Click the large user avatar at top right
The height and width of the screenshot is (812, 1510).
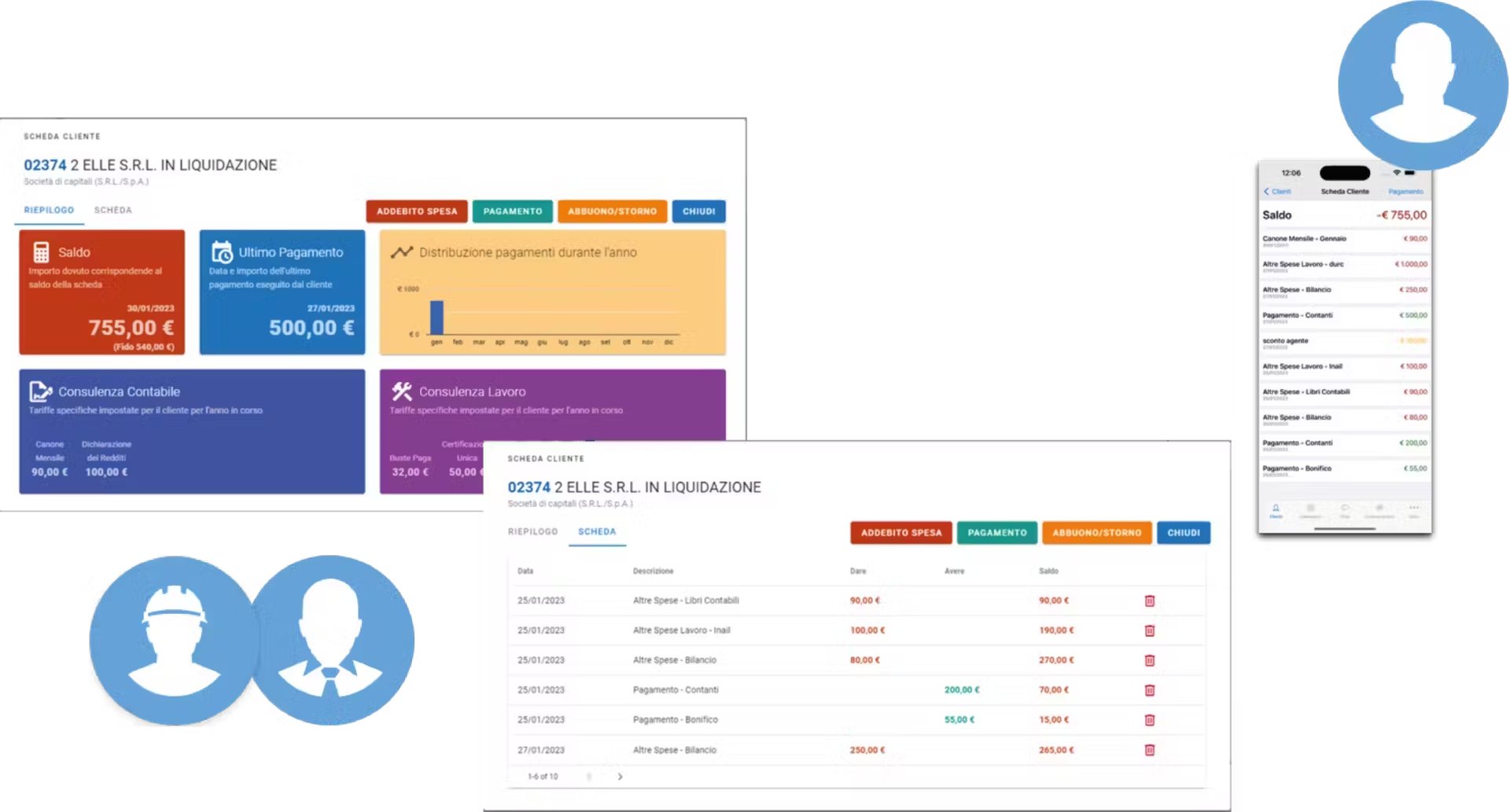(x=1423, y=84)
